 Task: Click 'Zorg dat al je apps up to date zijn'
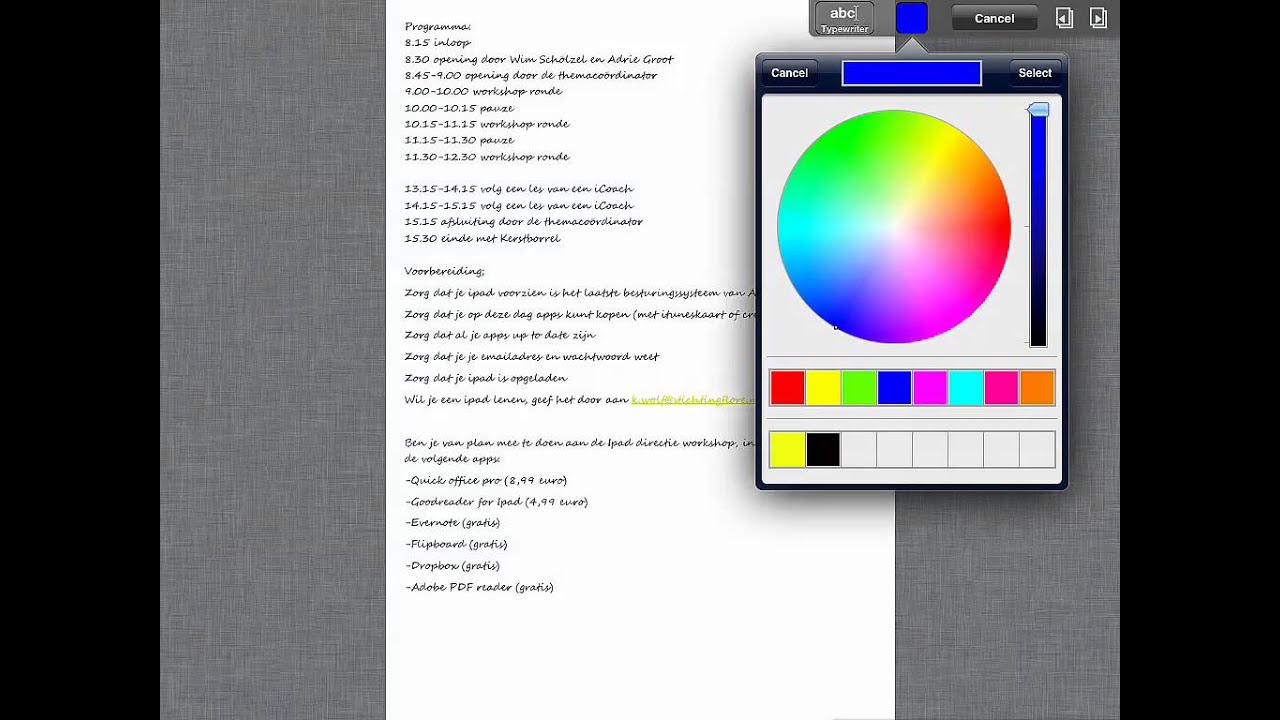[x=499, y=335]
